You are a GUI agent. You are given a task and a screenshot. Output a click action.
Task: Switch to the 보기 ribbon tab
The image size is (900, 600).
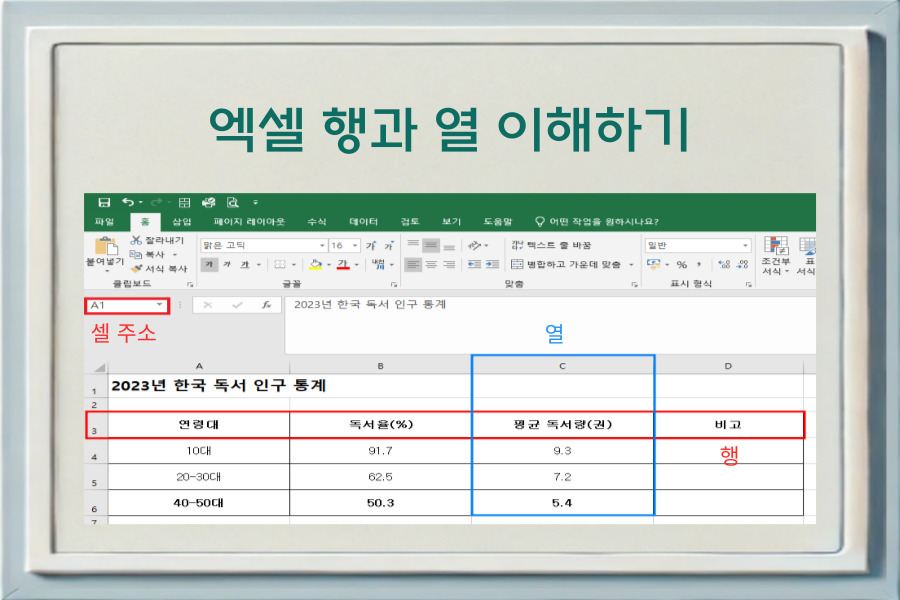(451, 222)
